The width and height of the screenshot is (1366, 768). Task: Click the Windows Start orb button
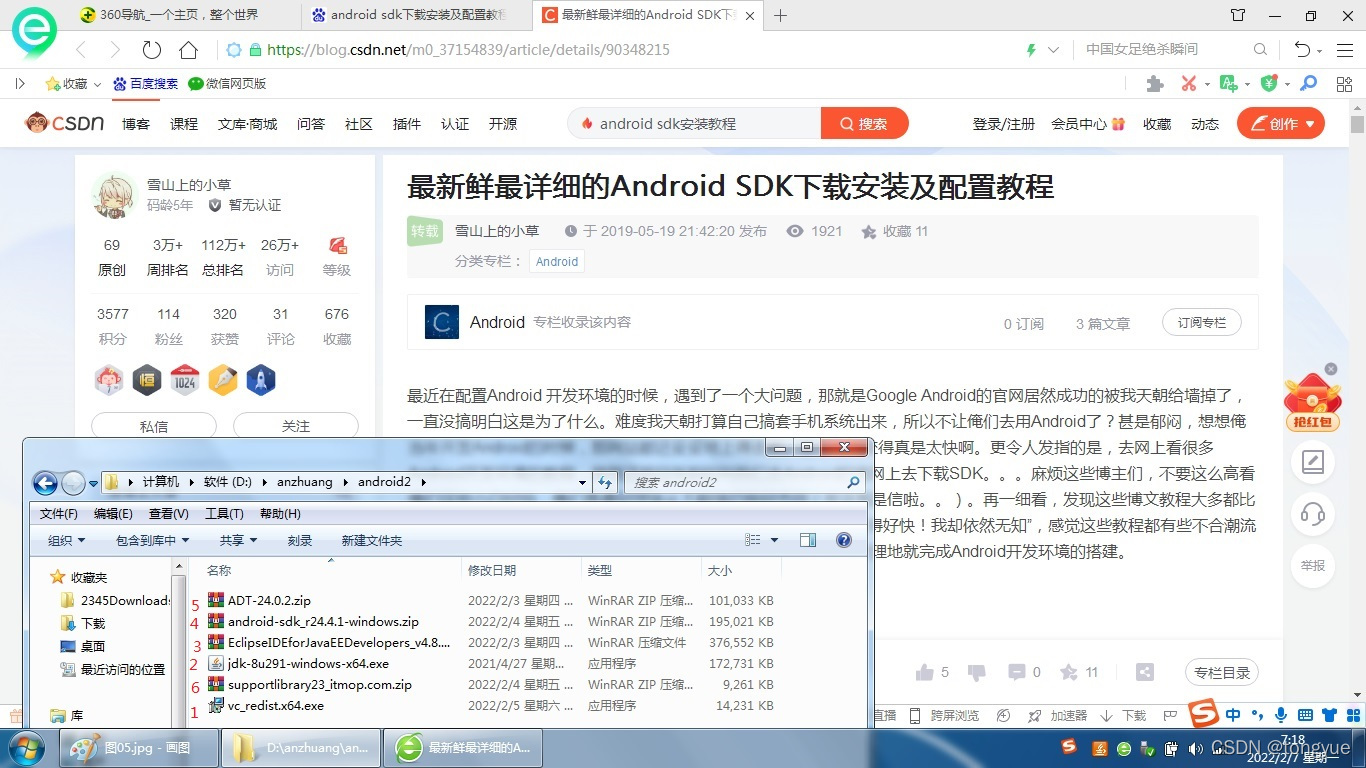point(26,746)
